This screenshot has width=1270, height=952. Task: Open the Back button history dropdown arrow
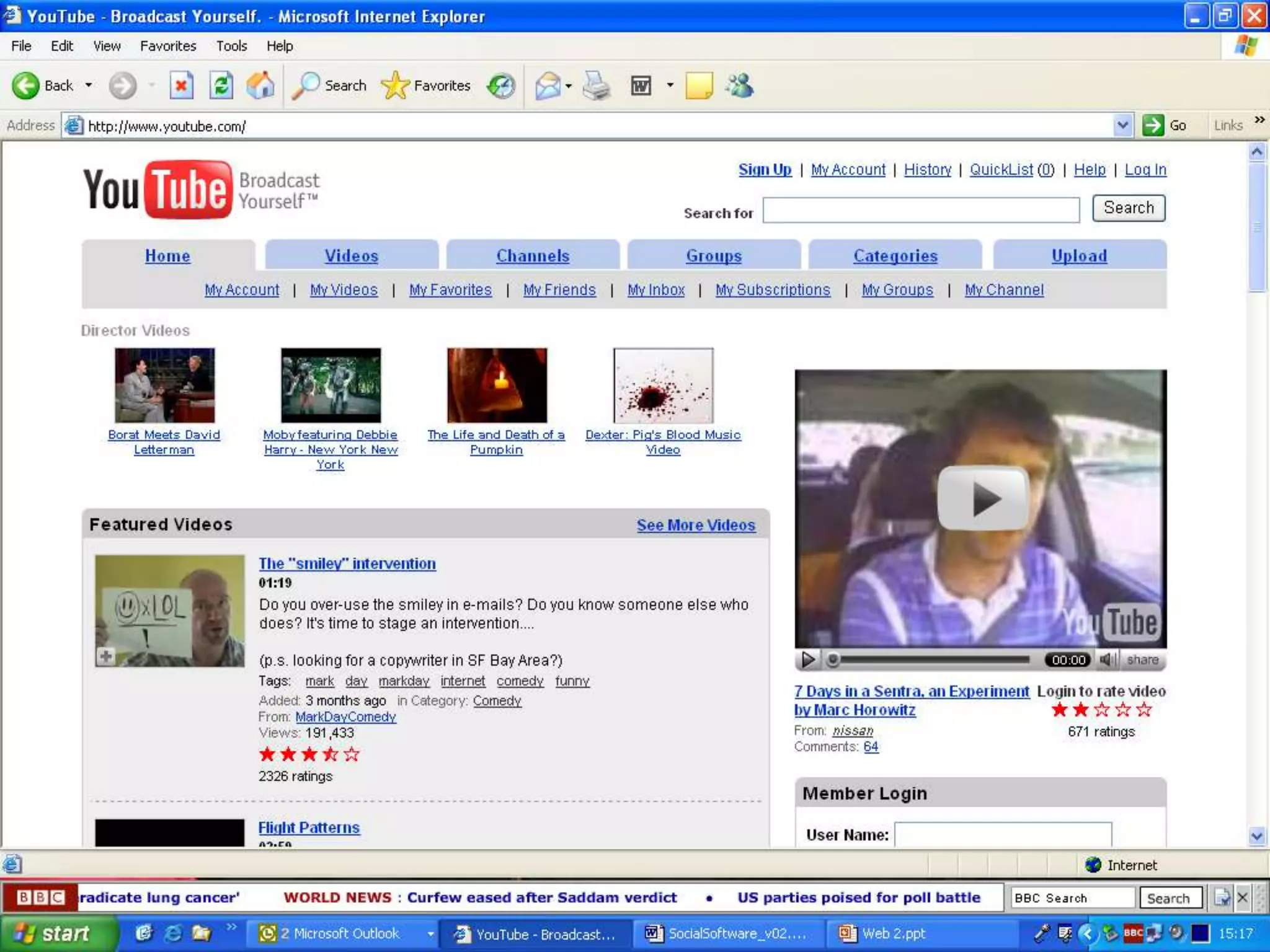pyautogui.click(x=89, y=86)
